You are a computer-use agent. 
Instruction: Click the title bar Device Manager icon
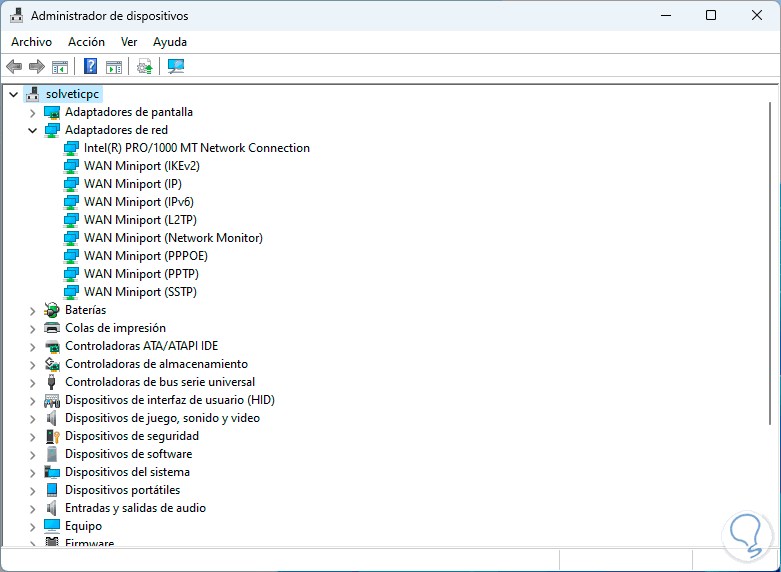(16, 16)
